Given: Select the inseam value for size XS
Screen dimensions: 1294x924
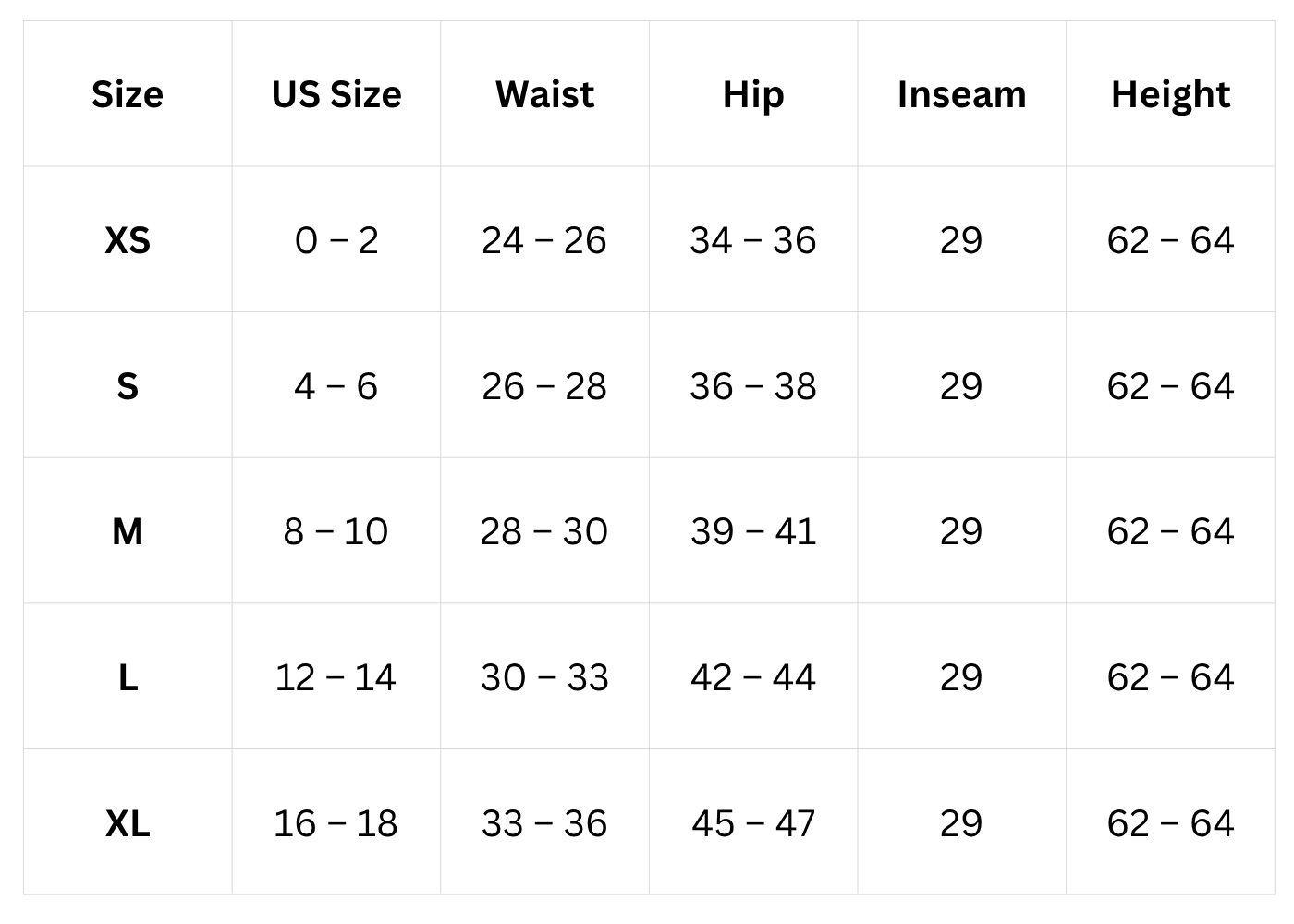Looking at the screenshot, I should (x=961, y=240).
